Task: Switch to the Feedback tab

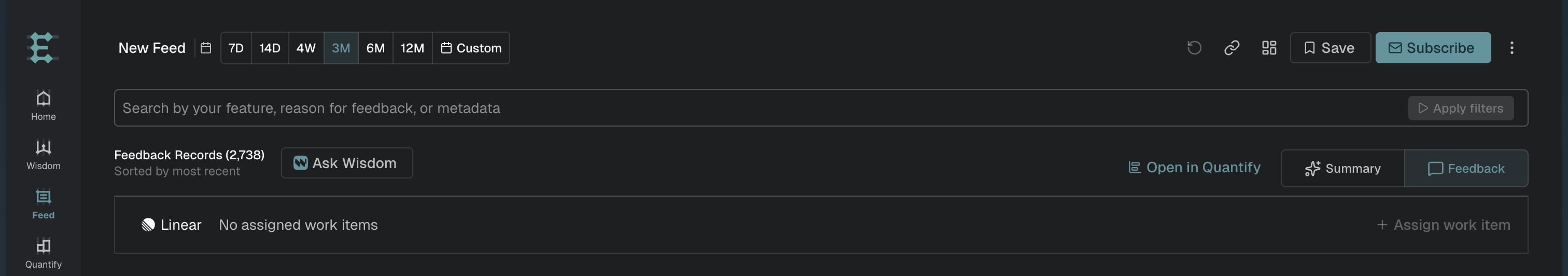Action: [x=1466, y=168]
